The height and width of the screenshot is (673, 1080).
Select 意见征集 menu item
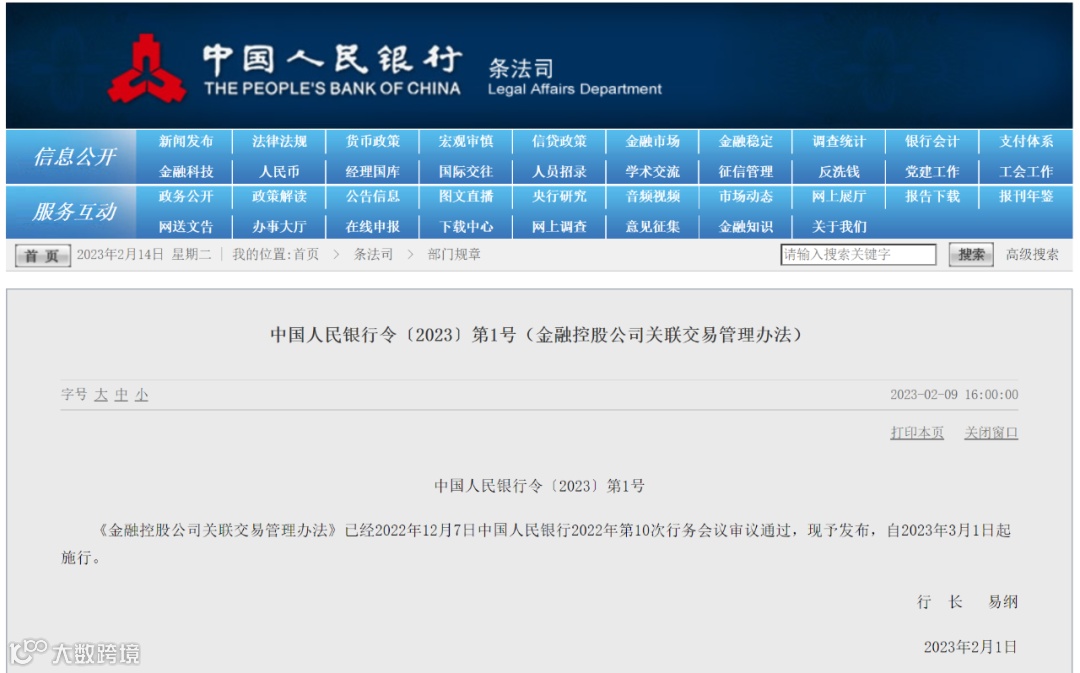652,227
